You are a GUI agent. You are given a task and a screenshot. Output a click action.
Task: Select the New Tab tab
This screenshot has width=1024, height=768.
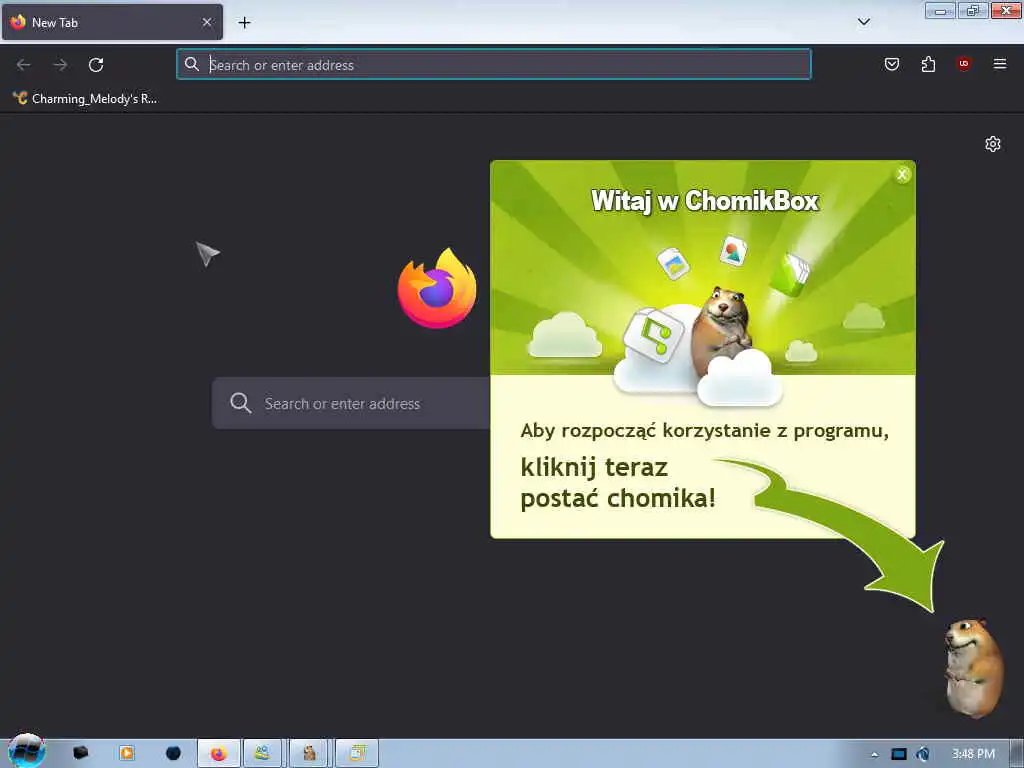pos(112,22)
